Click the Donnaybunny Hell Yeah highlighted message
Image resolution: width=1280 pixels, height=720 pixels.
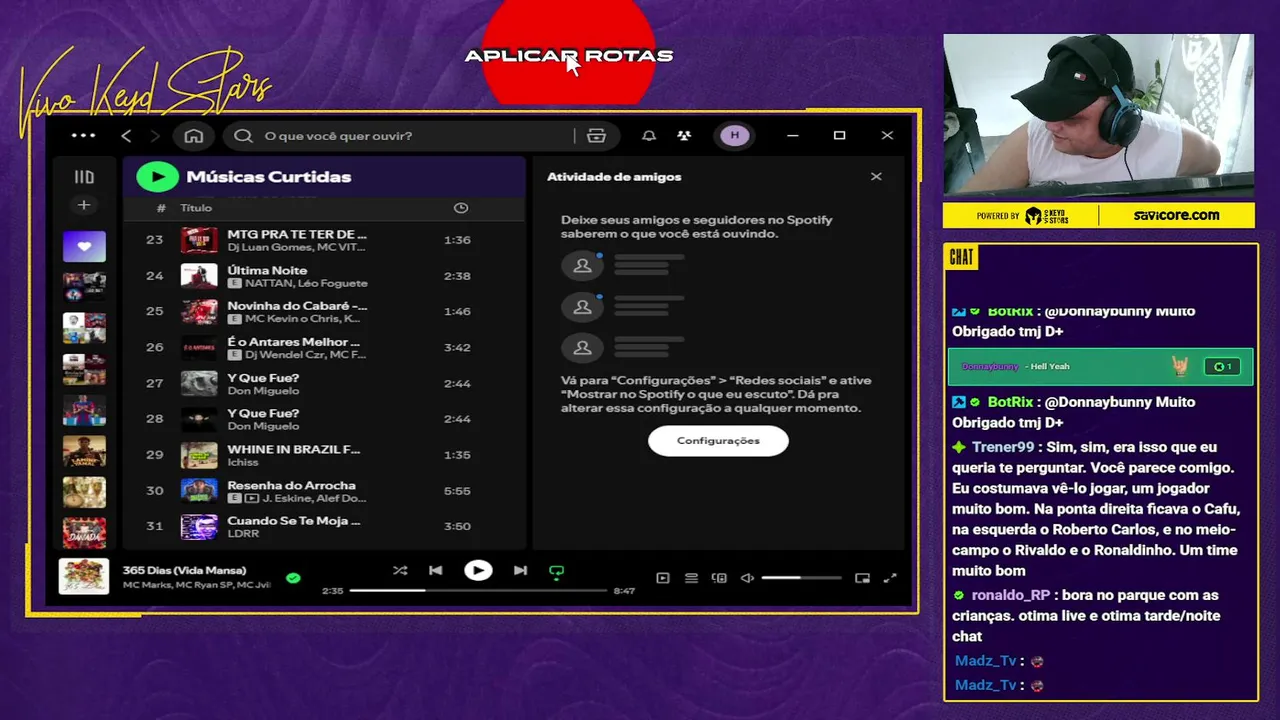pyautogui.click(x=1100, y=367)
